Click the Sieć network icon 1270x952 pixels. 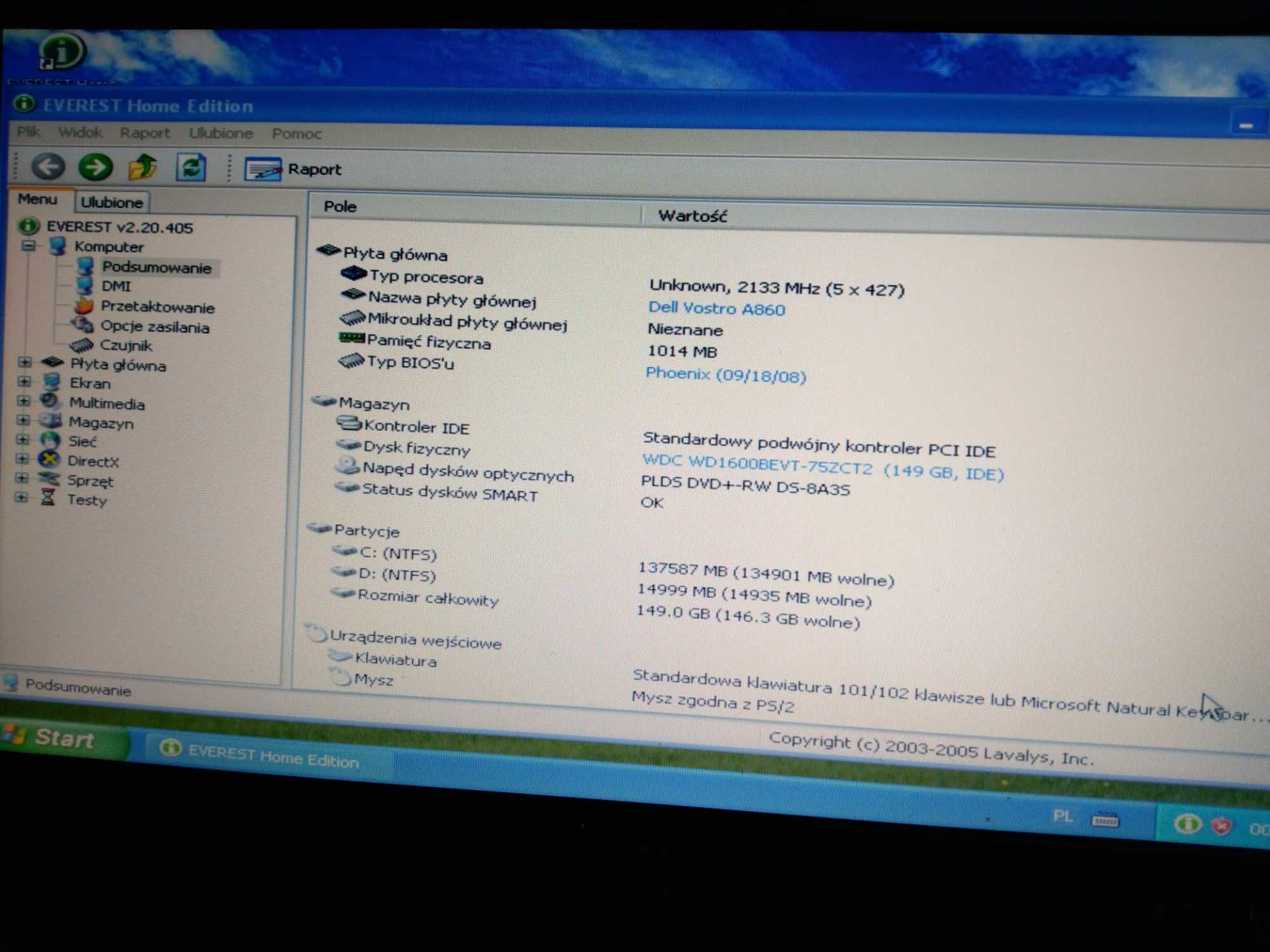50,440
